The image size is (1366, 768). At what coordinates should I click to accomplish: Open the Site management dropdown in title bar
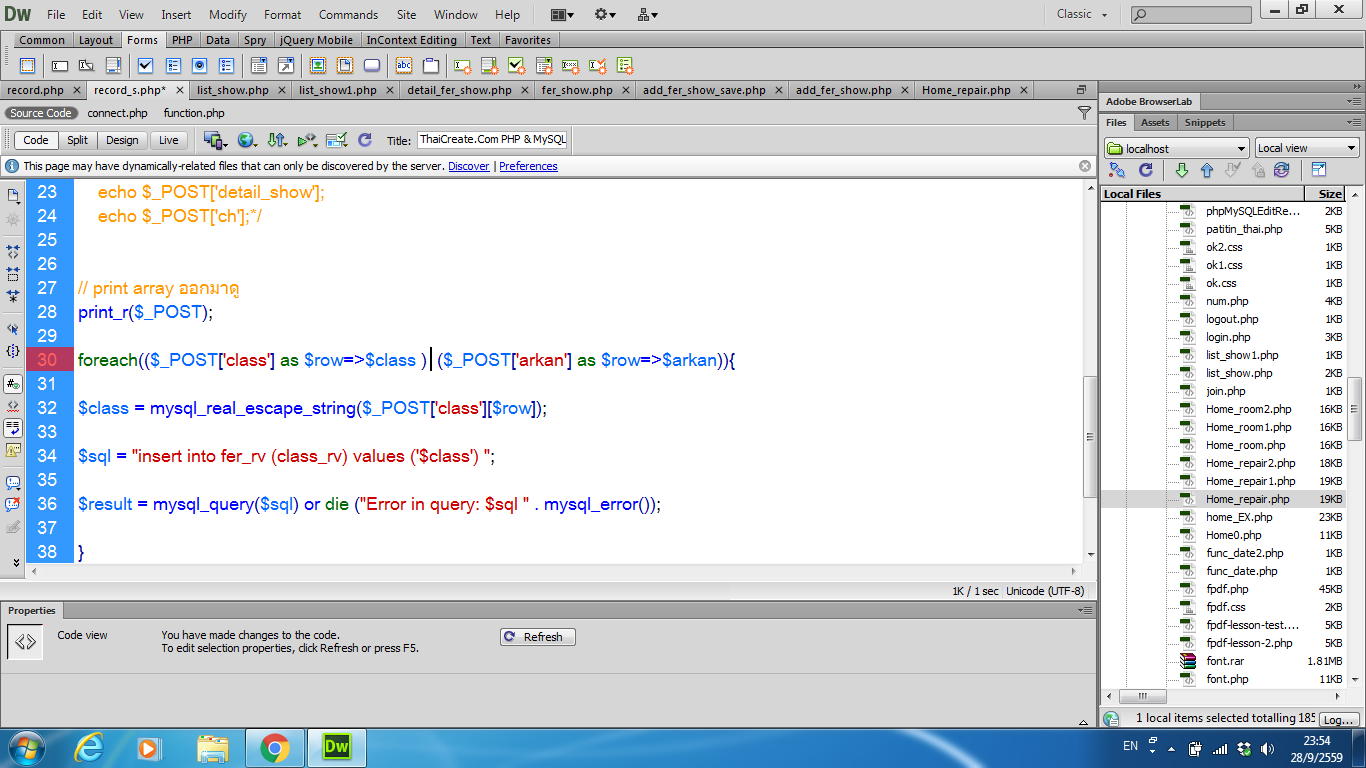pos(648,15)
